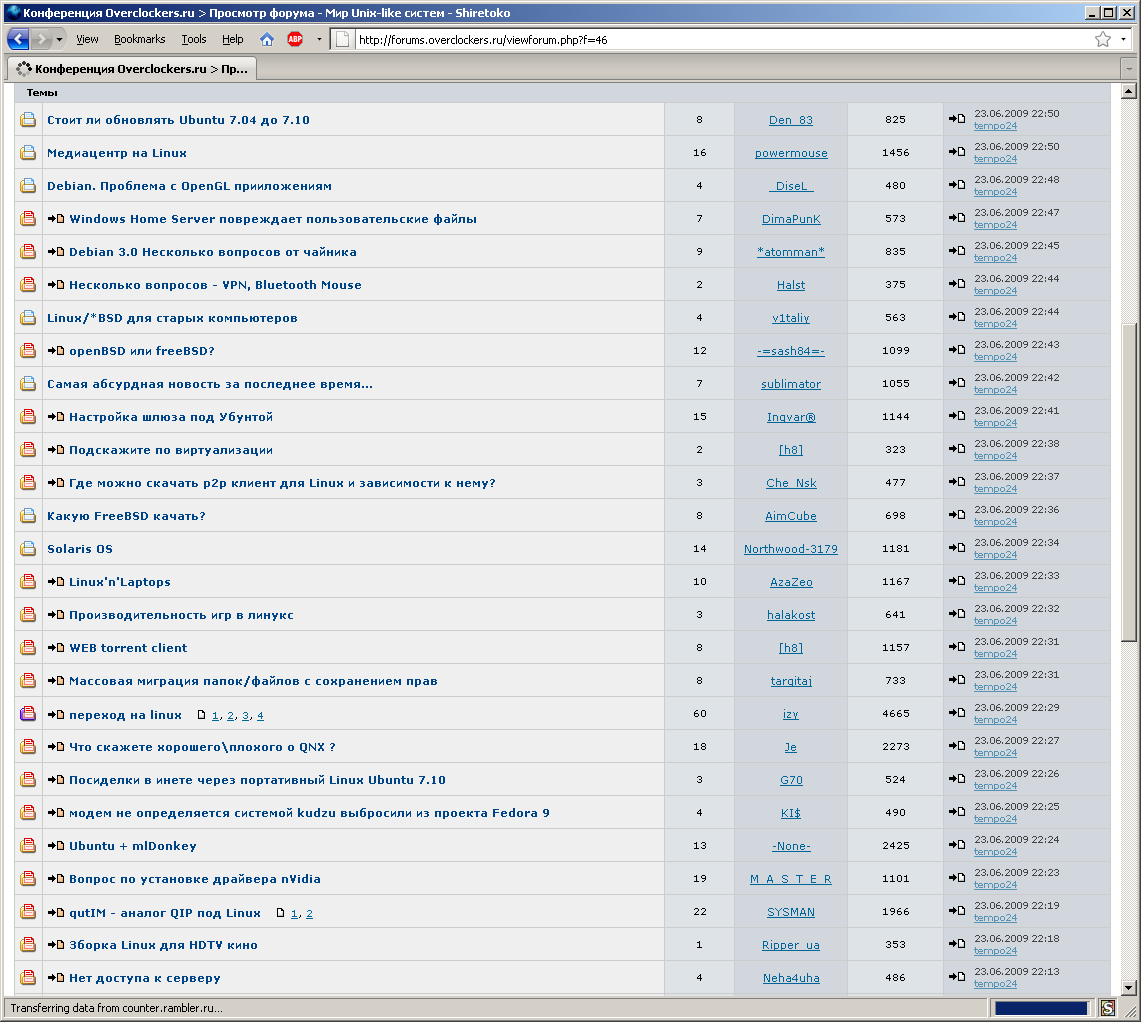Jump to new post in Debian 3.0 topic
This screenshot has width=1141, height=1022.
point(56,252)
